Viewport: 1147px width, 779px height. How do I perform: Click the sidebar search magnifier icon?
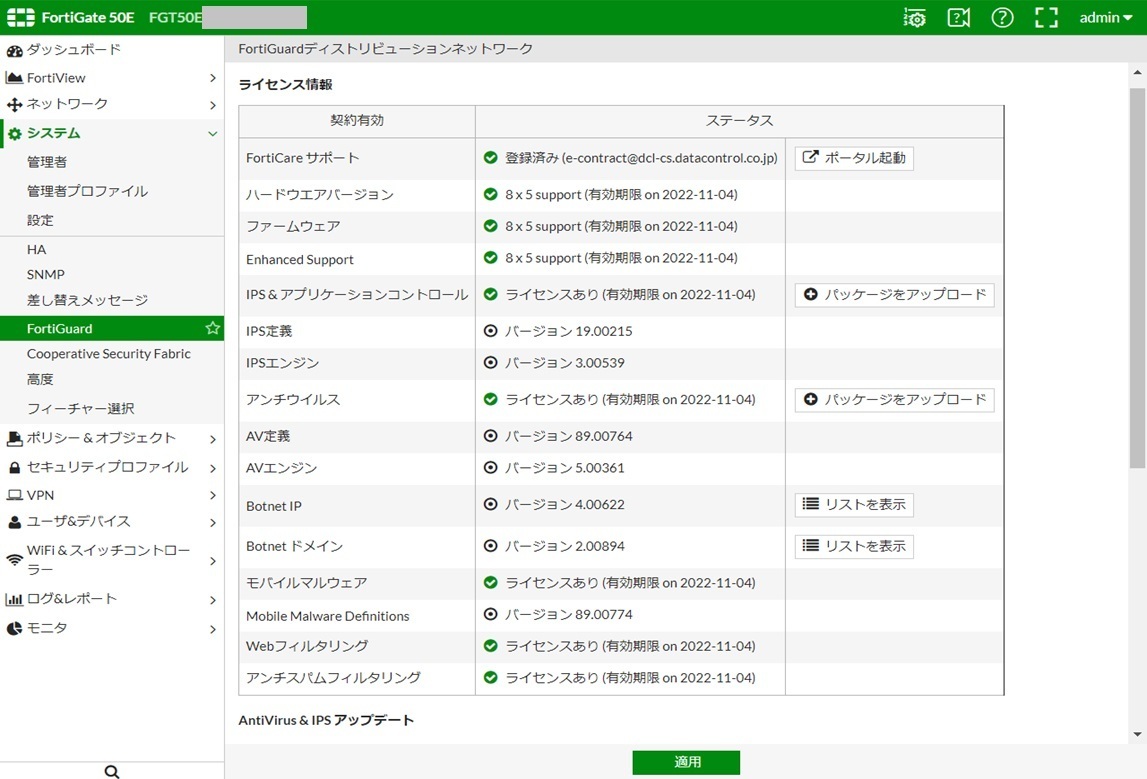point(111,771)
